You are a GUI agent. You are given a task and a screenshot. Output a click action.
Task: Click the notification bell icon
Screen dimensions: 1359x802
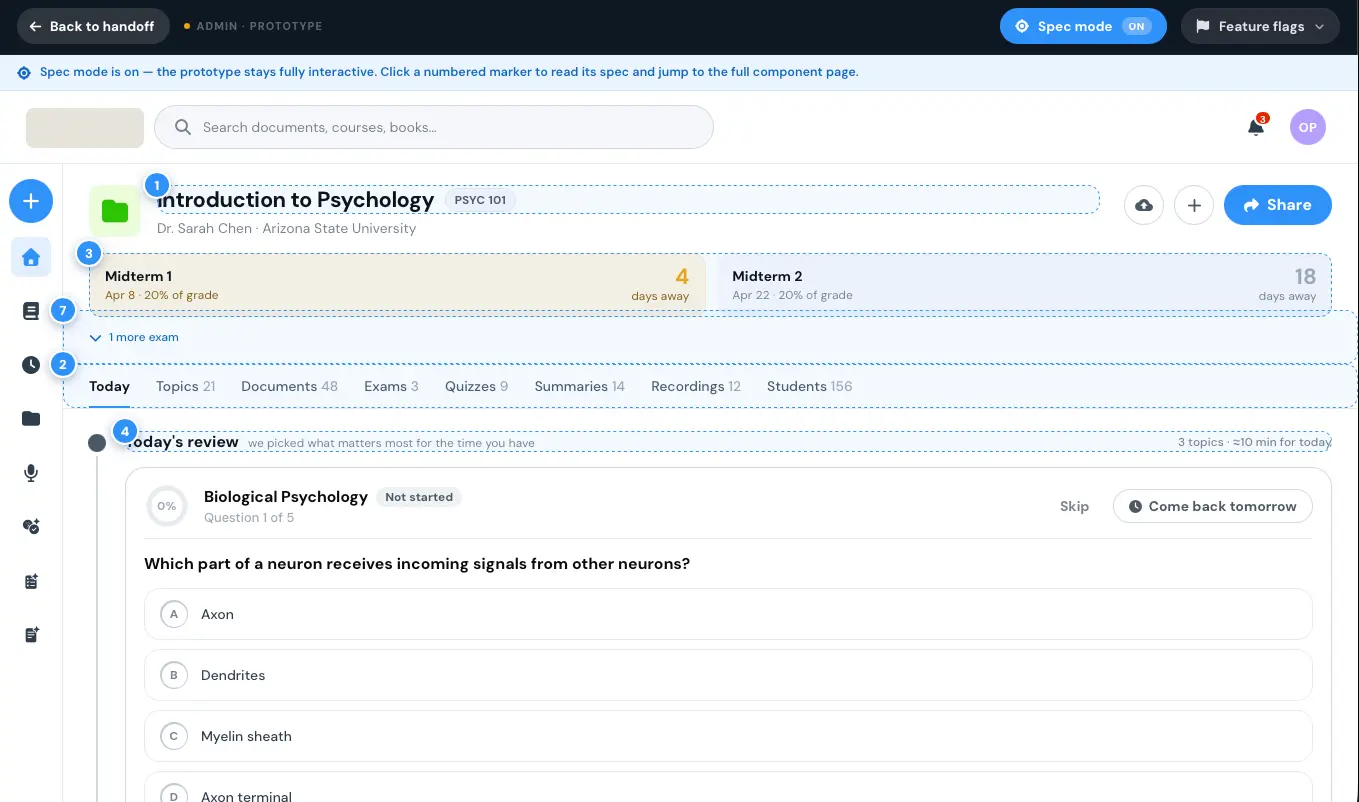click(1256, 127)
